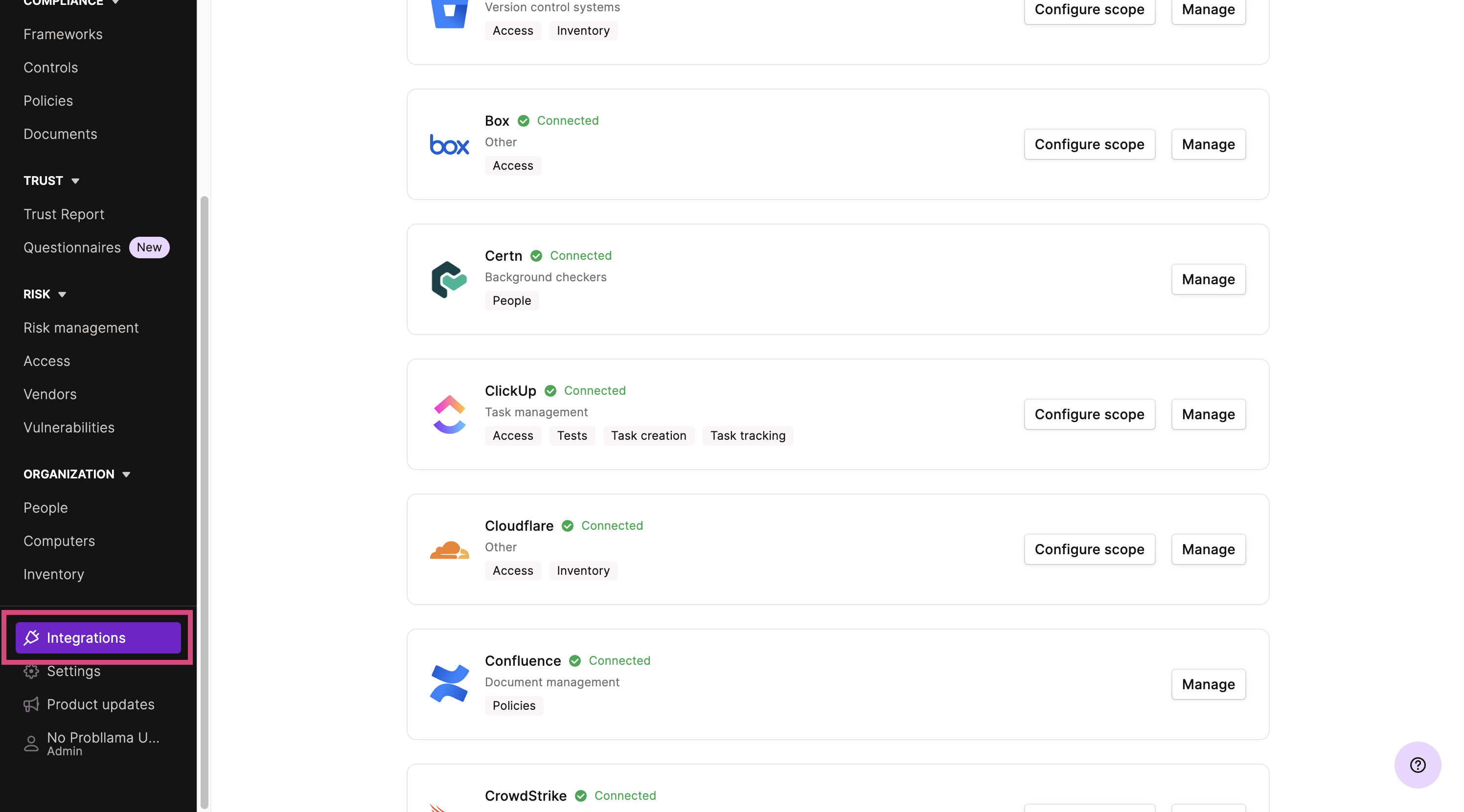Click Manage for version control integration
The height and width of the screenshot is (812, 1464).
[x=1208, y=10]
